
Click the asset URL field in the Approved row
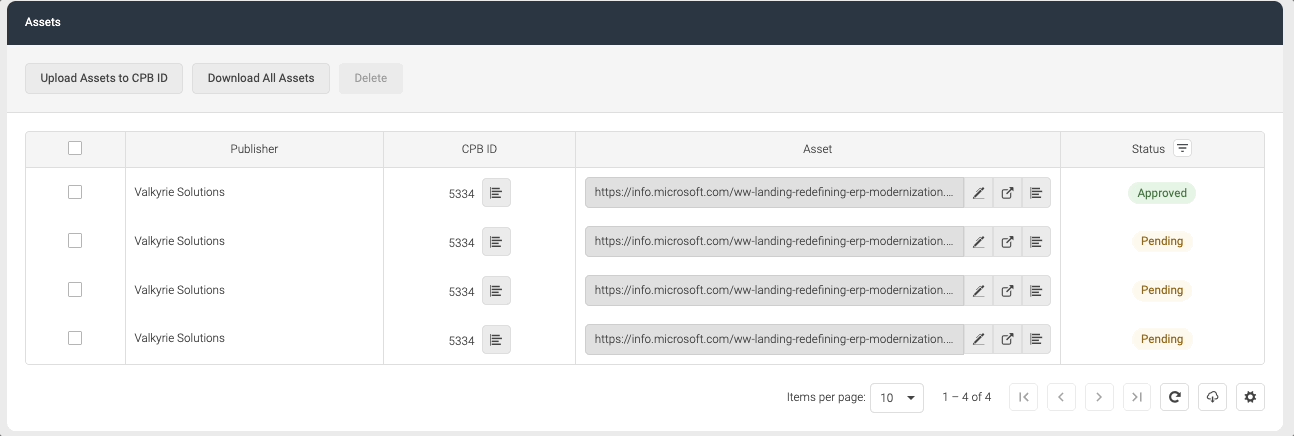pyautogui.click(x=775, y=193)
